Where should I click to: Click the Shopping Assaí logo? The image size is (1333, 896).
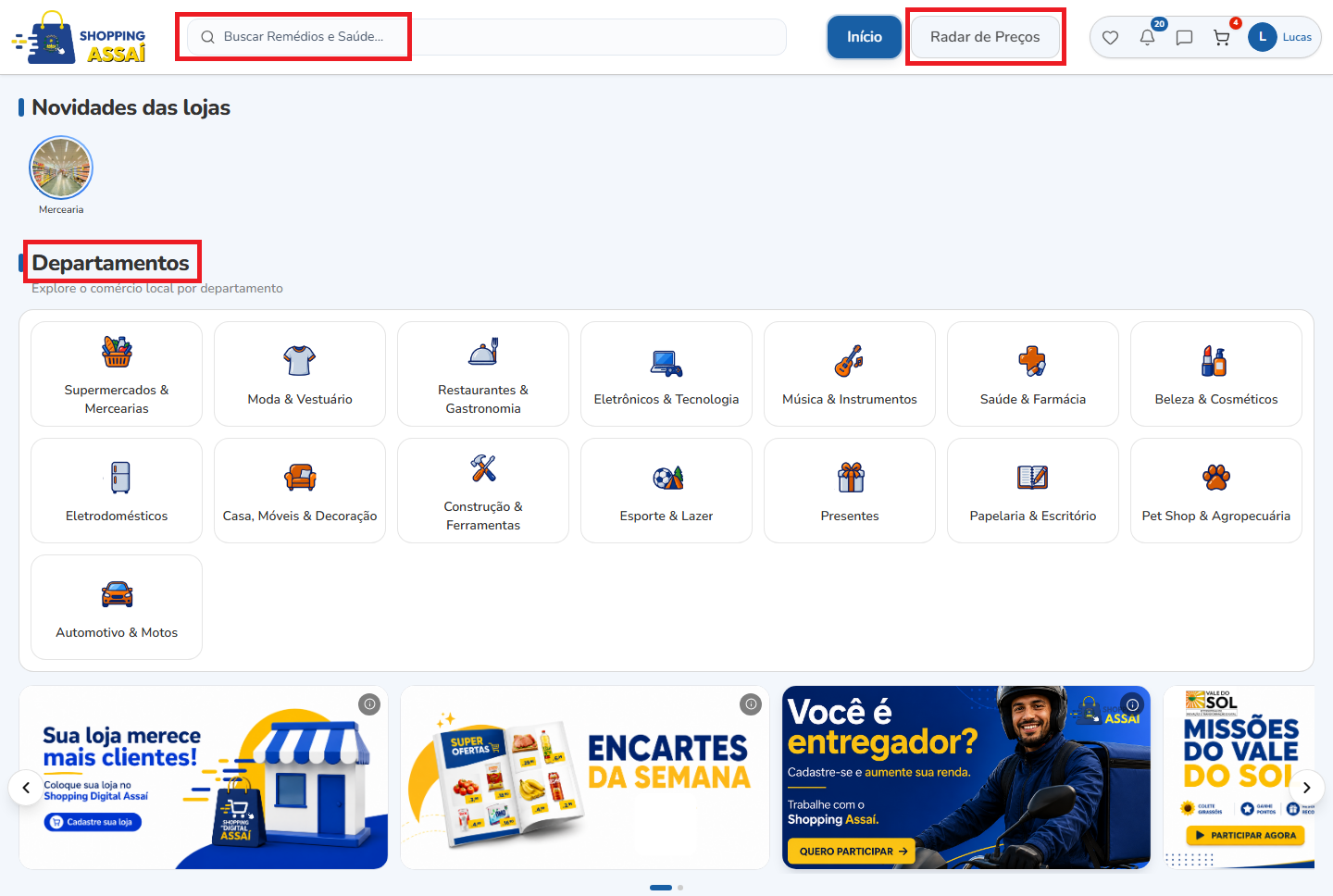(79, 38)
